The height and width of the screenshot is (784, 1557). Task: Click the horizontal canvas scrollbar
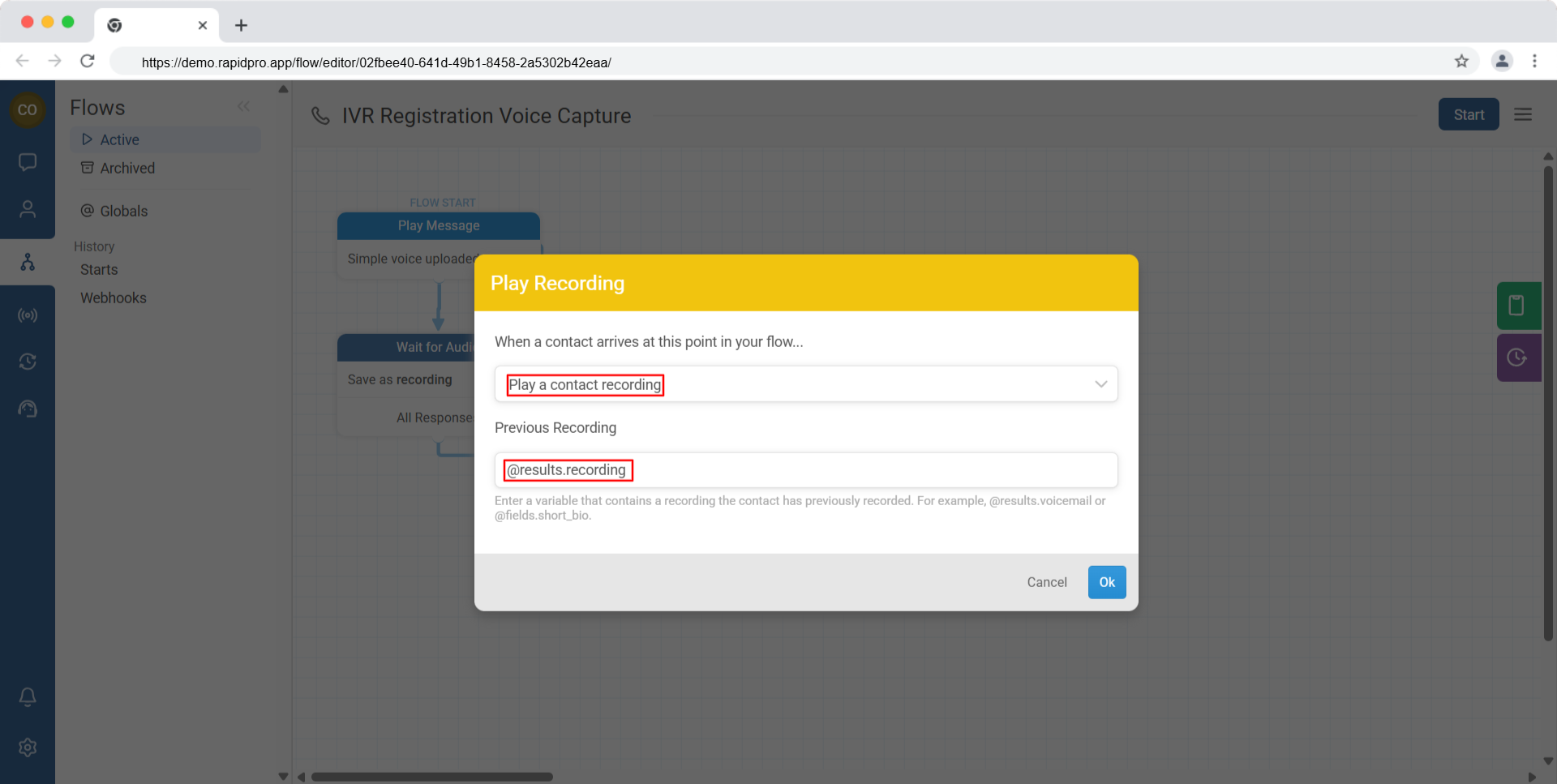[431, 777]
